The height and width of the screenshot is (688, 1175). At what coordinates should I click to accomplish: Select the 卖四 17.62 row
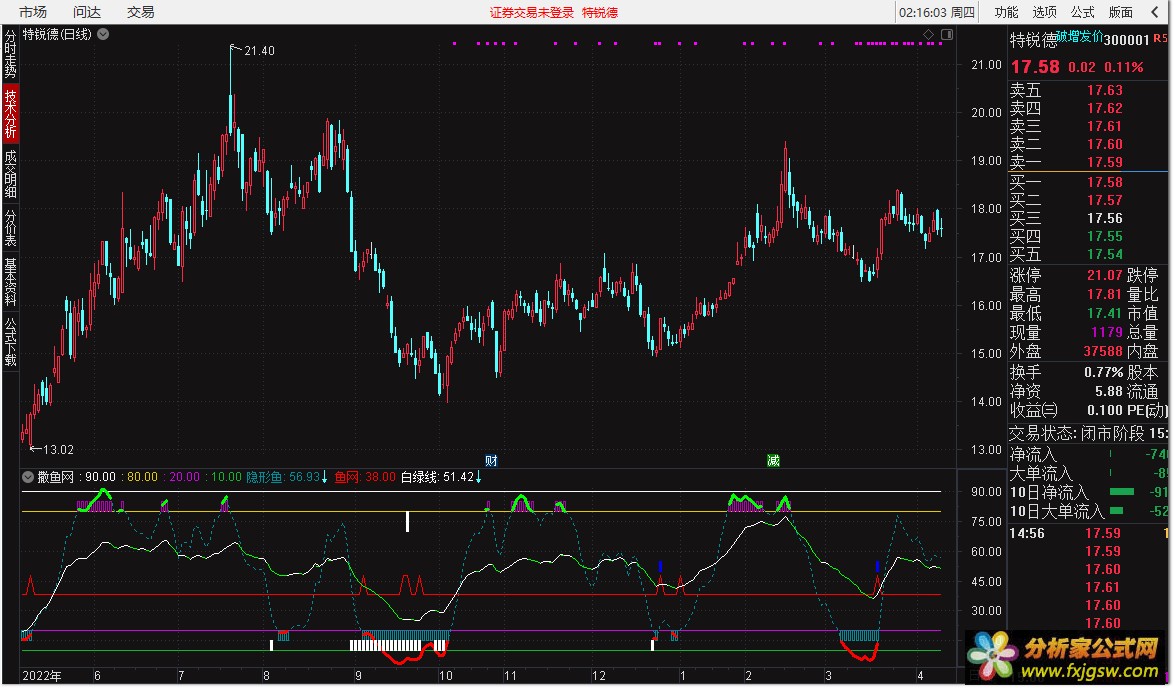[1088, 108]
